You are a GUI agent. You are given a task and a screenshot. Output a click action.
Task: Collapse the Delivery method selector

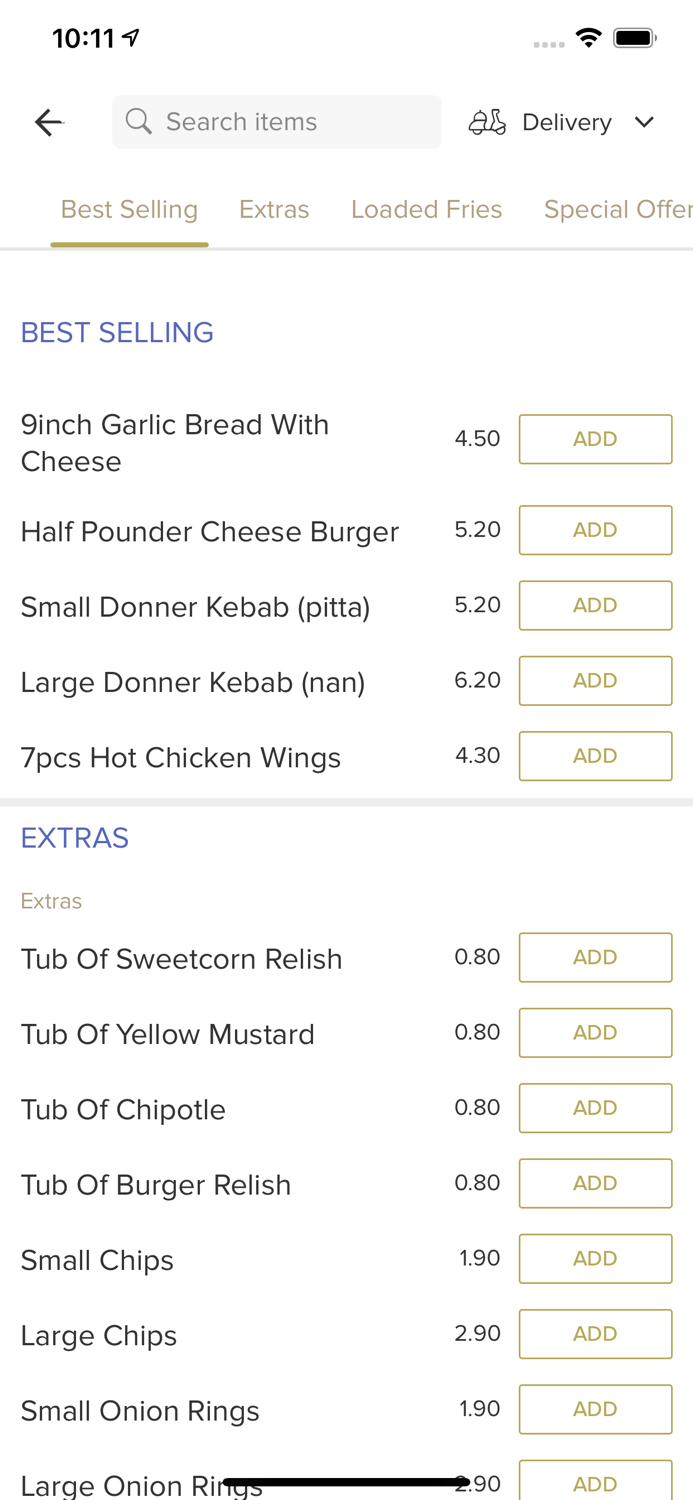coord(643,121)
